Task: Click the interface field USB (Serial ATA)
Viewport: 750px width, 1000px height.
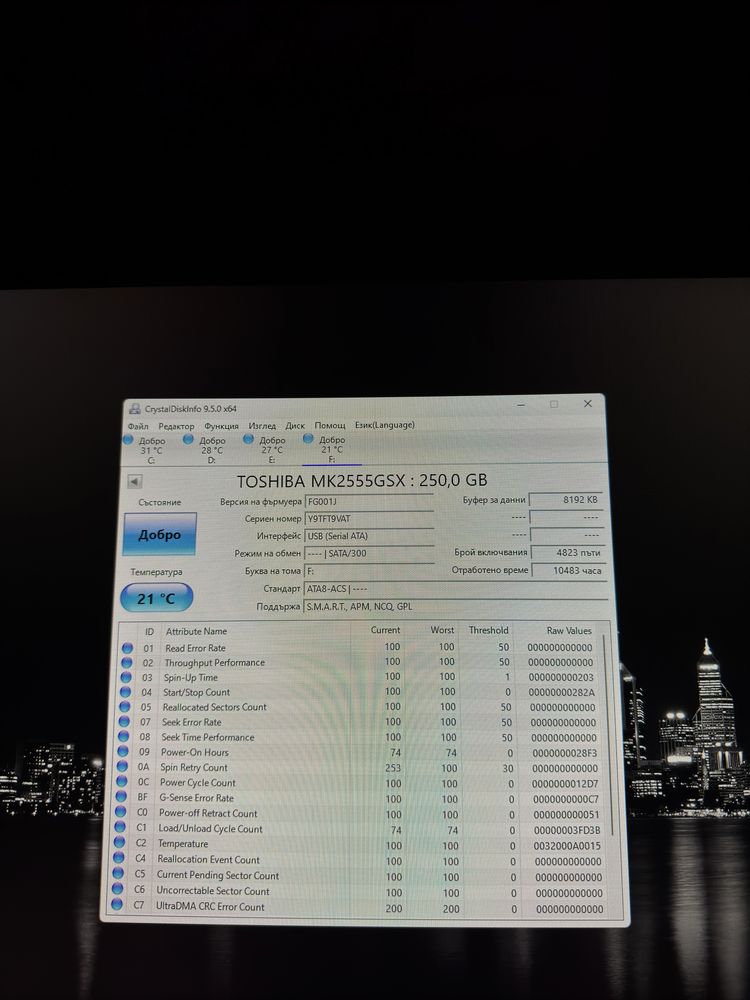Action: tap(369, 536)
